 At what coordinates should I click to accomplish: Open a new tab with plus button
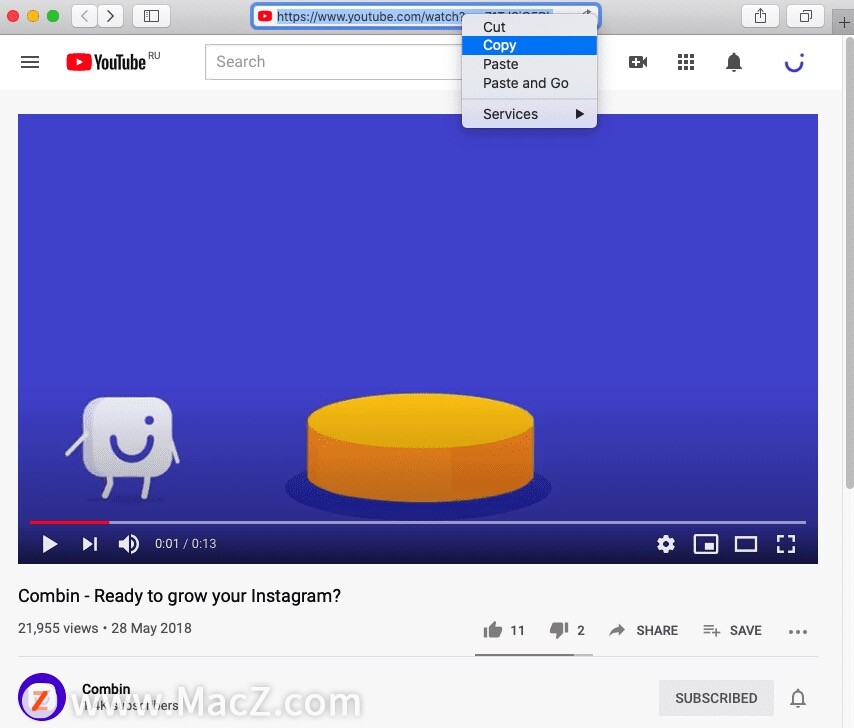[844, 22]
